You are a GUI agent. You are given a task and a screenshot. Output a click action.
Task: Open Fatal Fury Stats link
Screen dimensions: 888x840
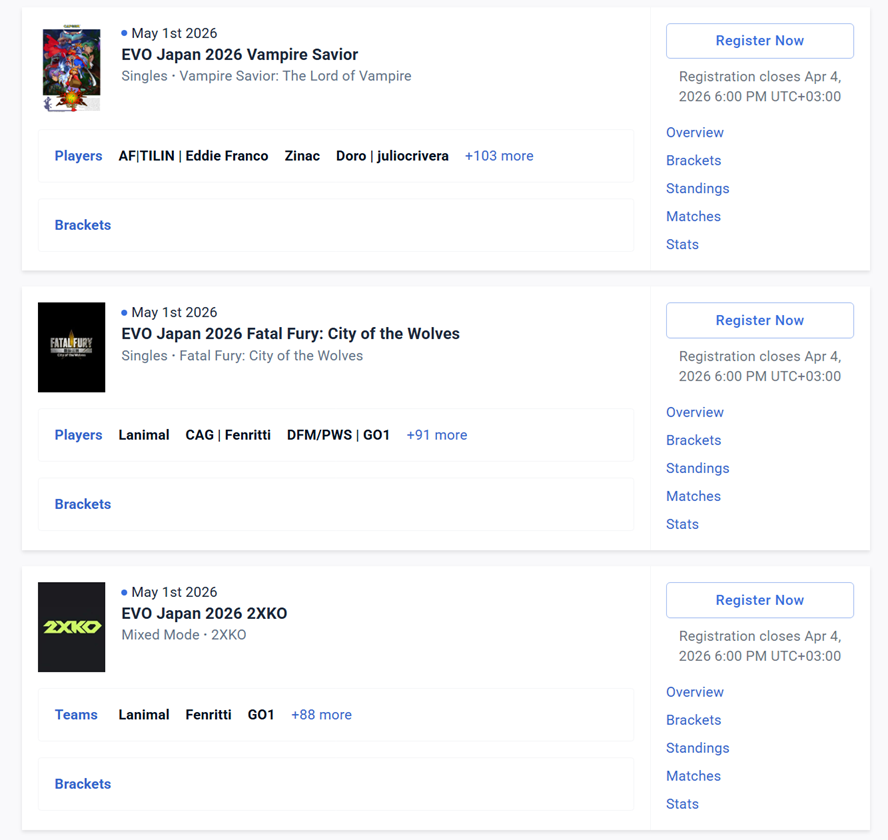pos(682,525)
